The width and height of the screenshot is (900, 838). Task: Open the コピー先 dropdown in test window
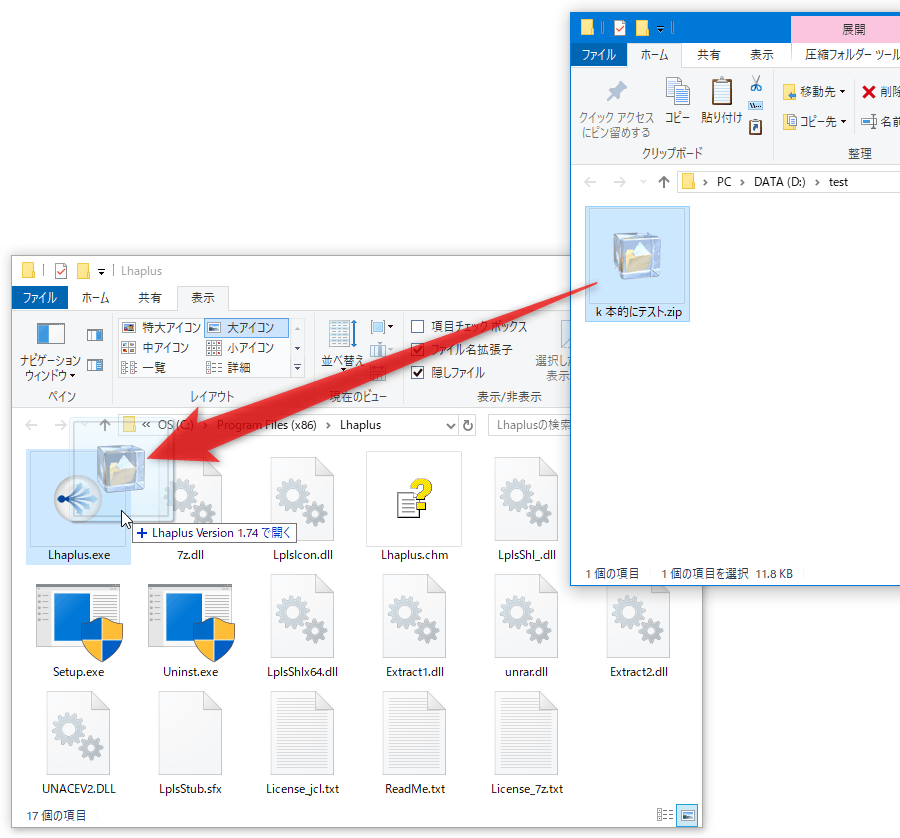[815, 122]
